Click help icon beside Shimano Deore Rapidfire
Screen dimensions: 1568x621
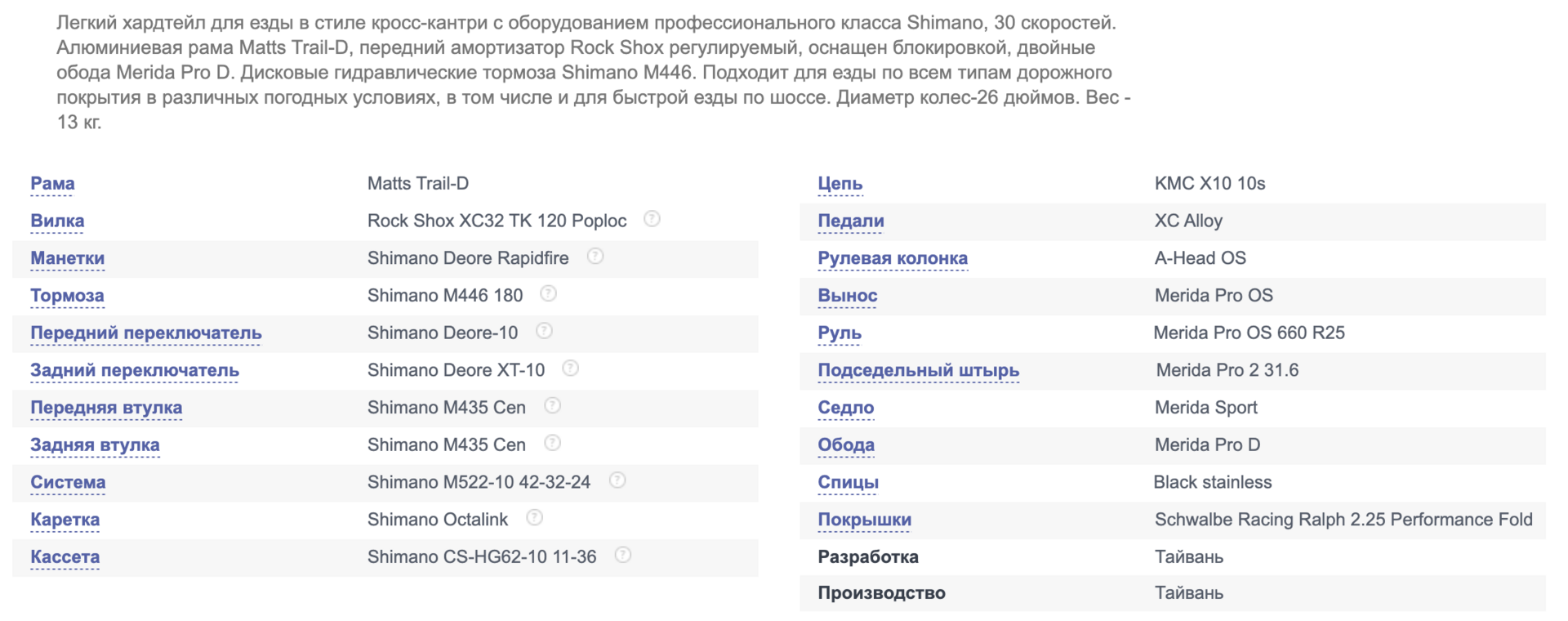point(595,257)
